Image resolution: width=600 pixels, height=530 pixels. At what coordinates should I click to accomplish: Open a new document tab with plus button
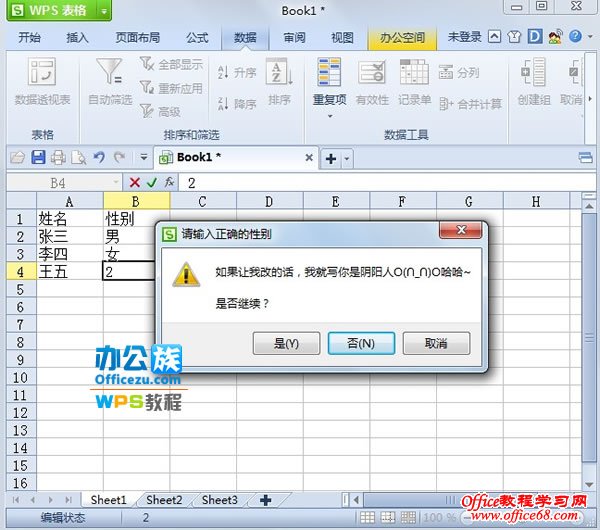click(331, 158)
